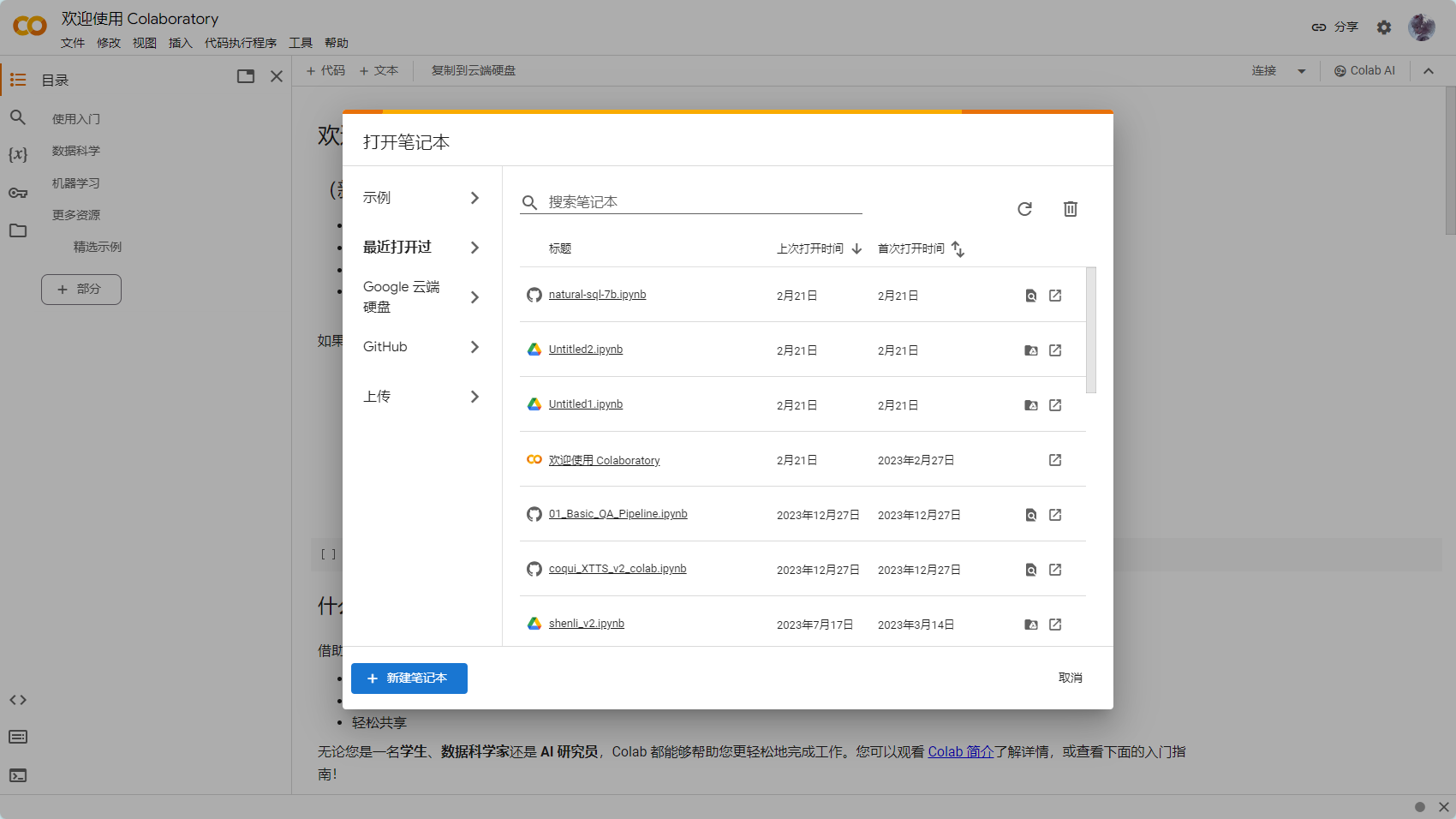Click GitHub repo search icon for natural-sql-7b.ipynb
This screenshot has width=1456, height=819.
coord(1031,296)
